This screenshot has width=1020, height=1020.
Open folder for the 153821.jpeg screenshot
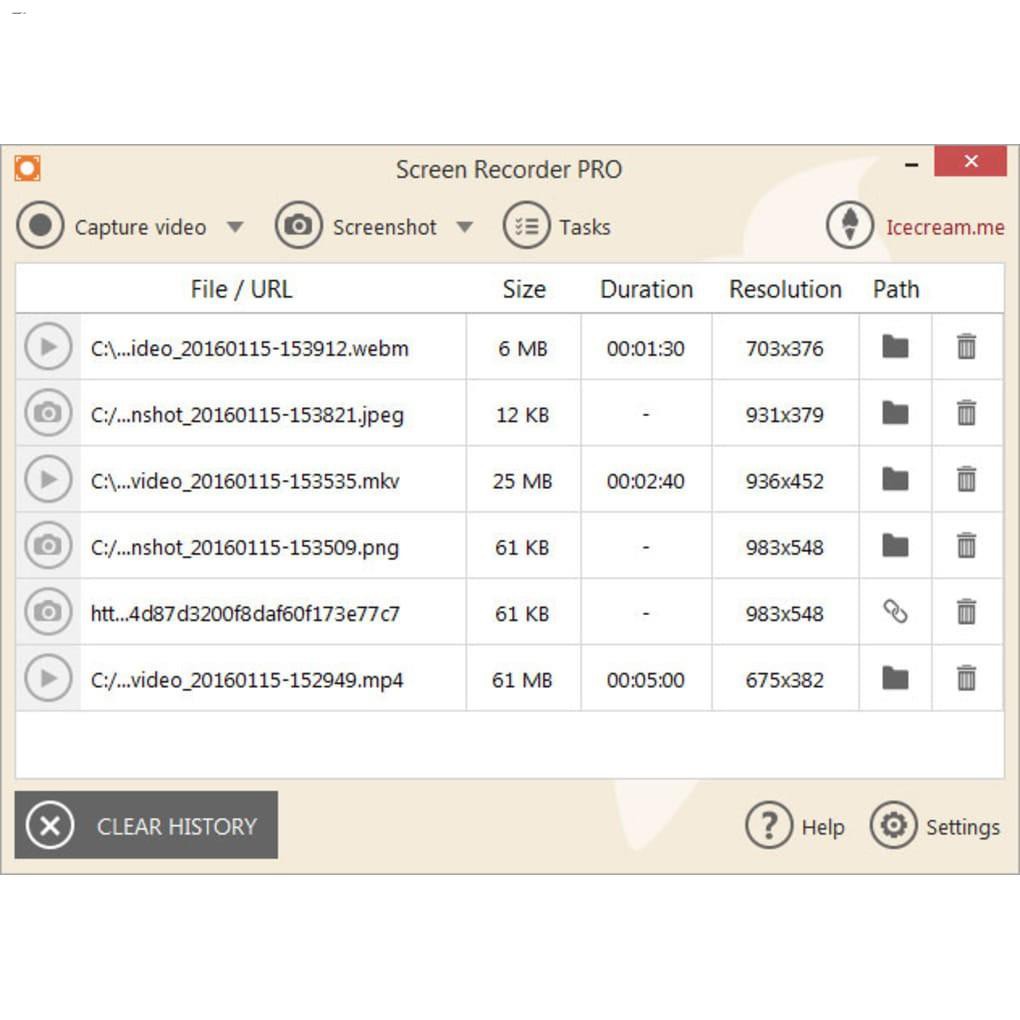[895, 413]
